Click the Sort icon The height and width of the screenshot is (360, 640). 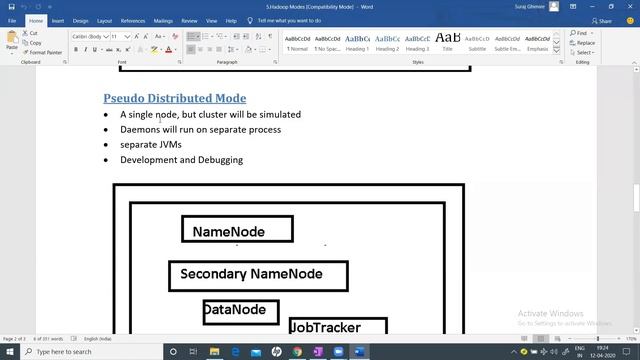[x=258, y=37]
